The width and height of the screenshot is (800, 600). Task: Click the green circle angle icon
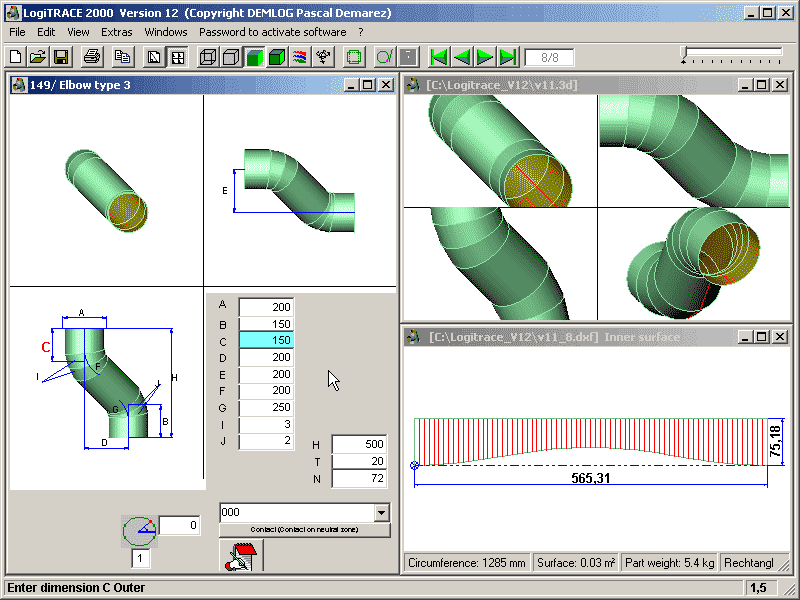tap(139, 531)
